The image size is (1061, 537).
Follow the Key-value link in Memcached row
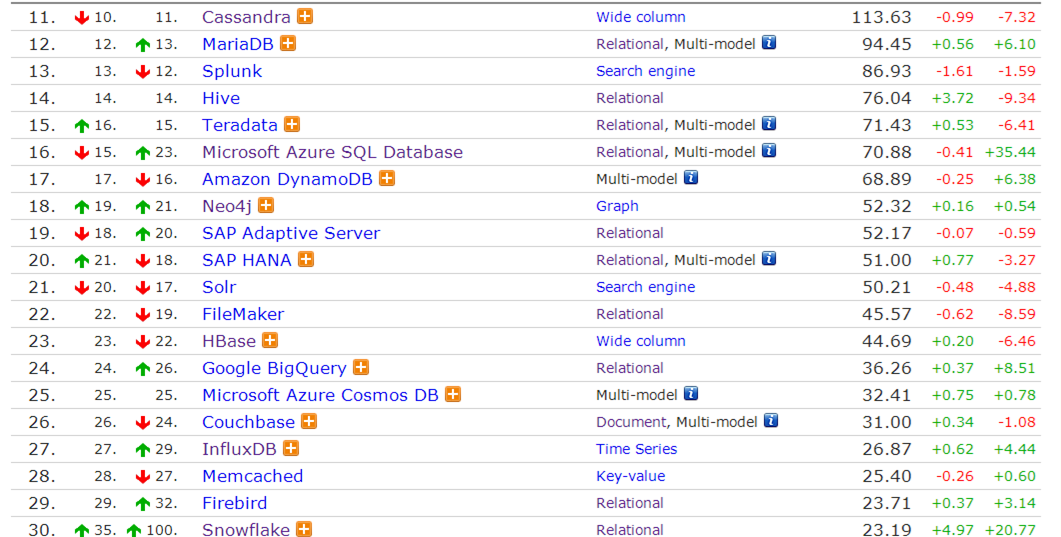[631, 476]
